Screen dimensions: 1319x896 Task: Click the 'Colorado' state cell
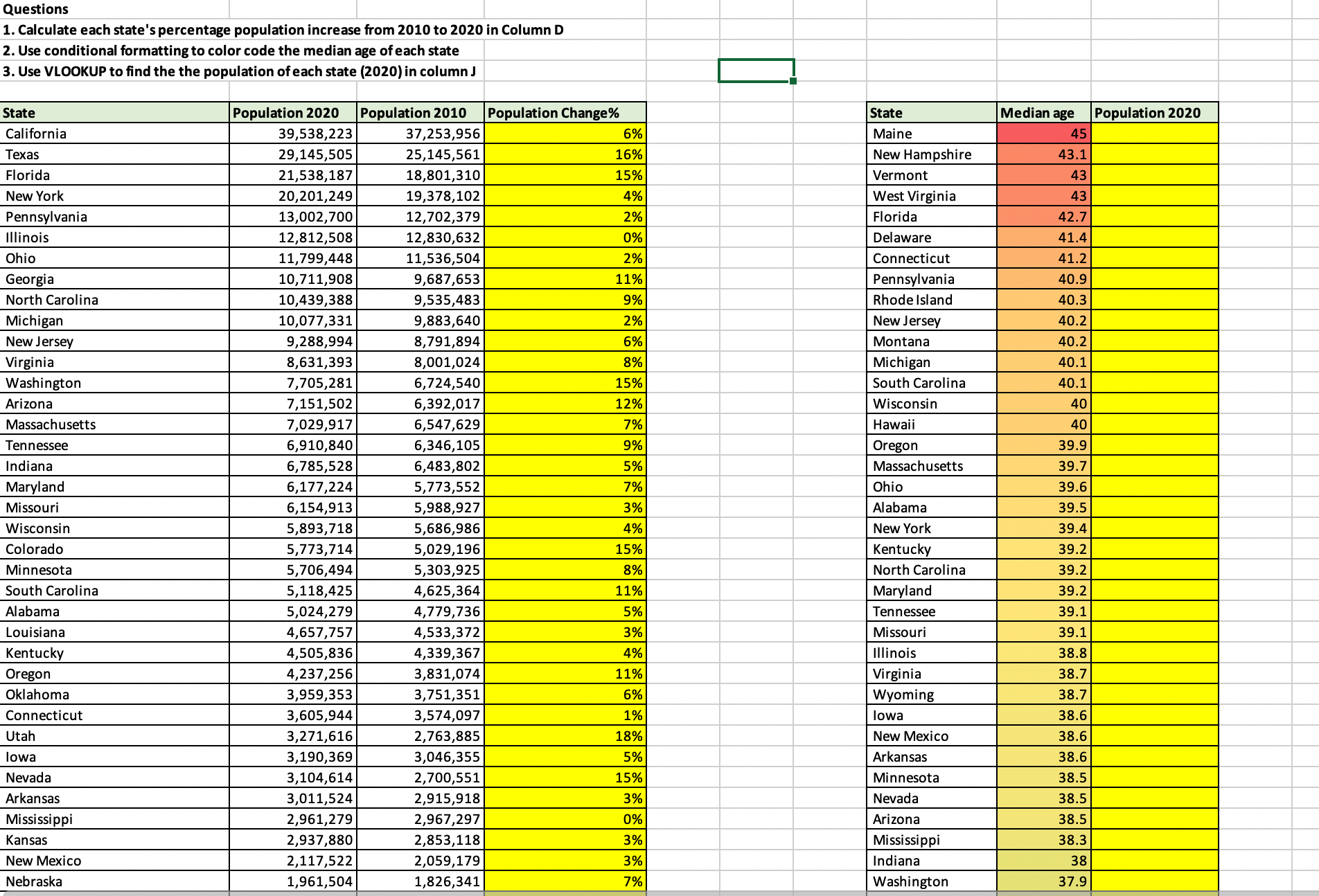tap(114, 548)
